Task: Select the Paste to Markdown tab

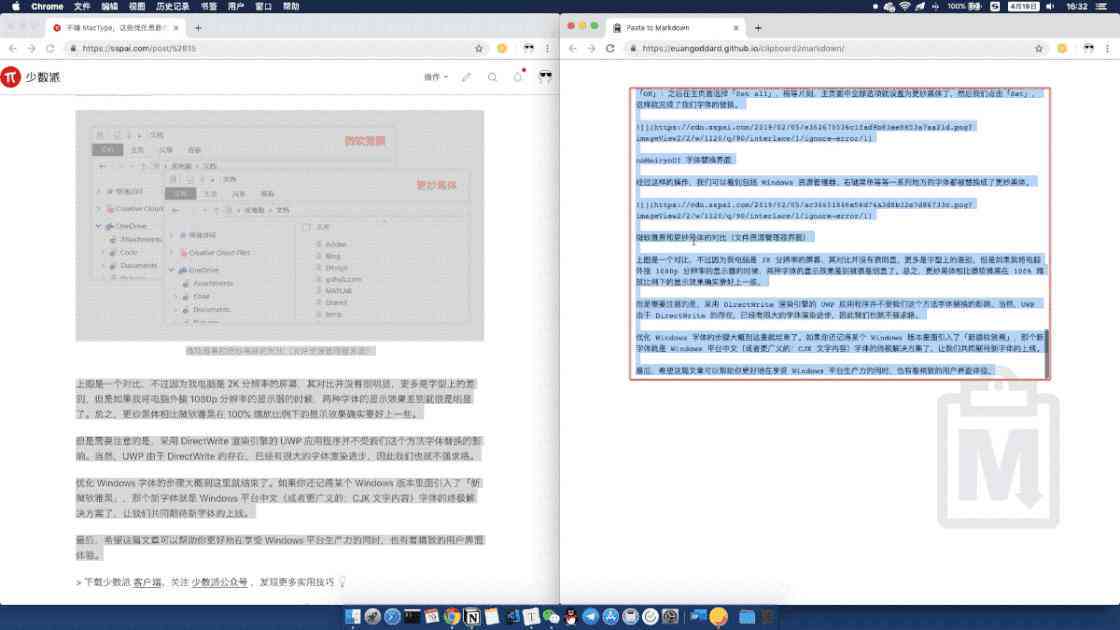Action: pyautogui.click(x=675, y=28)
